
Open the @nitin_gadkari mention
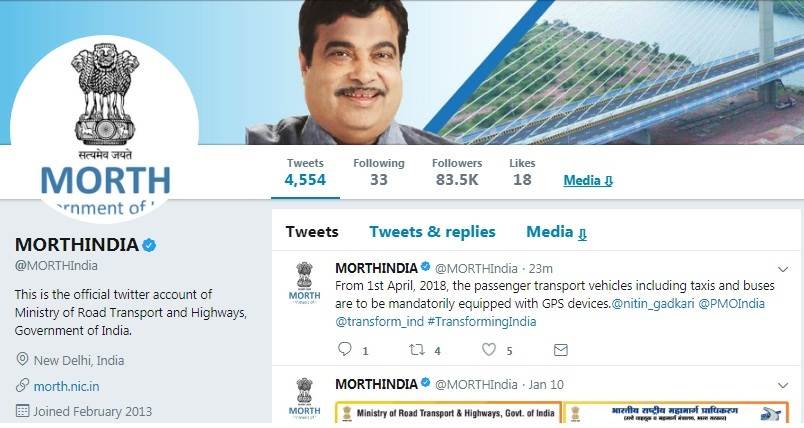[653, 303]
